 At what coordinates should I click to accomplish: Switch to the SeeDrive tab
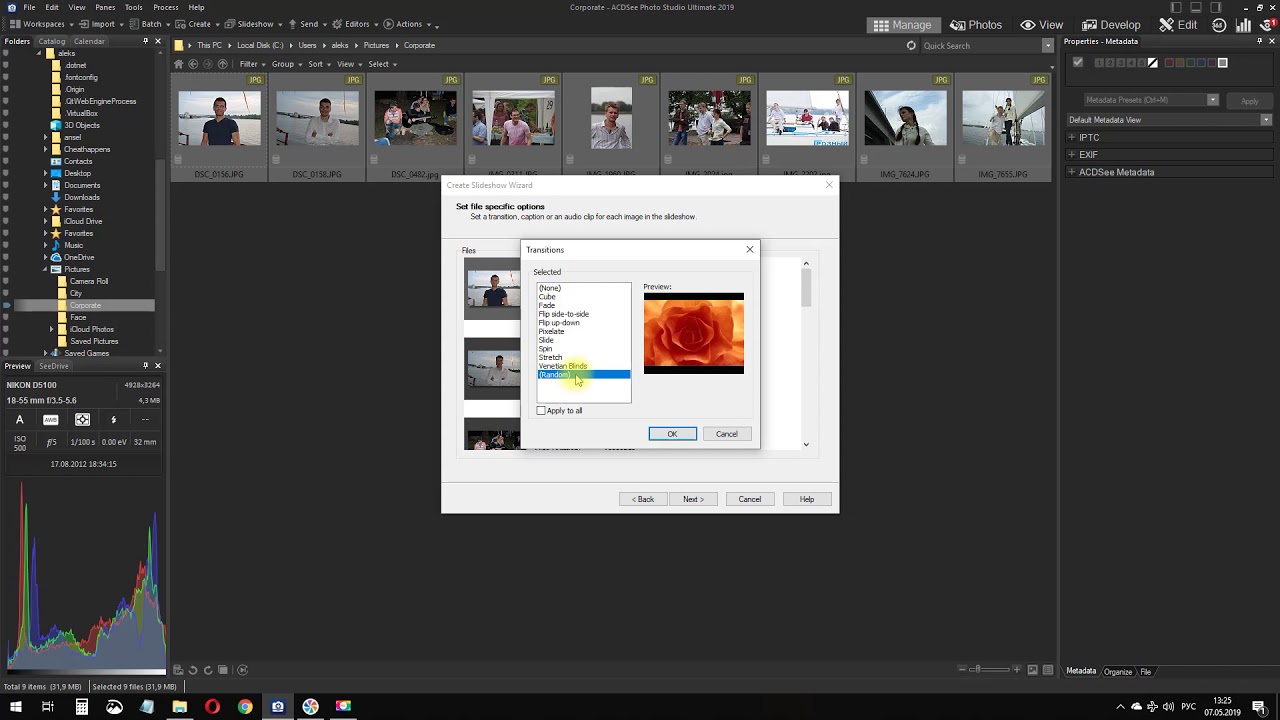[x=54, y=366]
